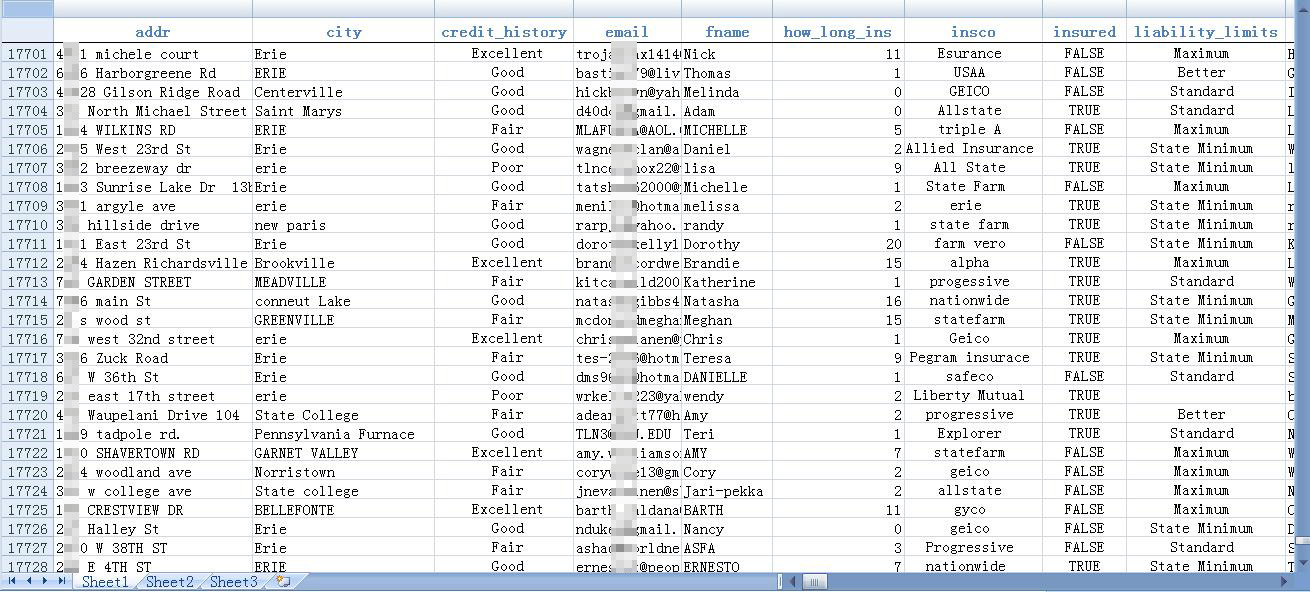Click the horizontal scrollbar thumb

coord(814,582)
